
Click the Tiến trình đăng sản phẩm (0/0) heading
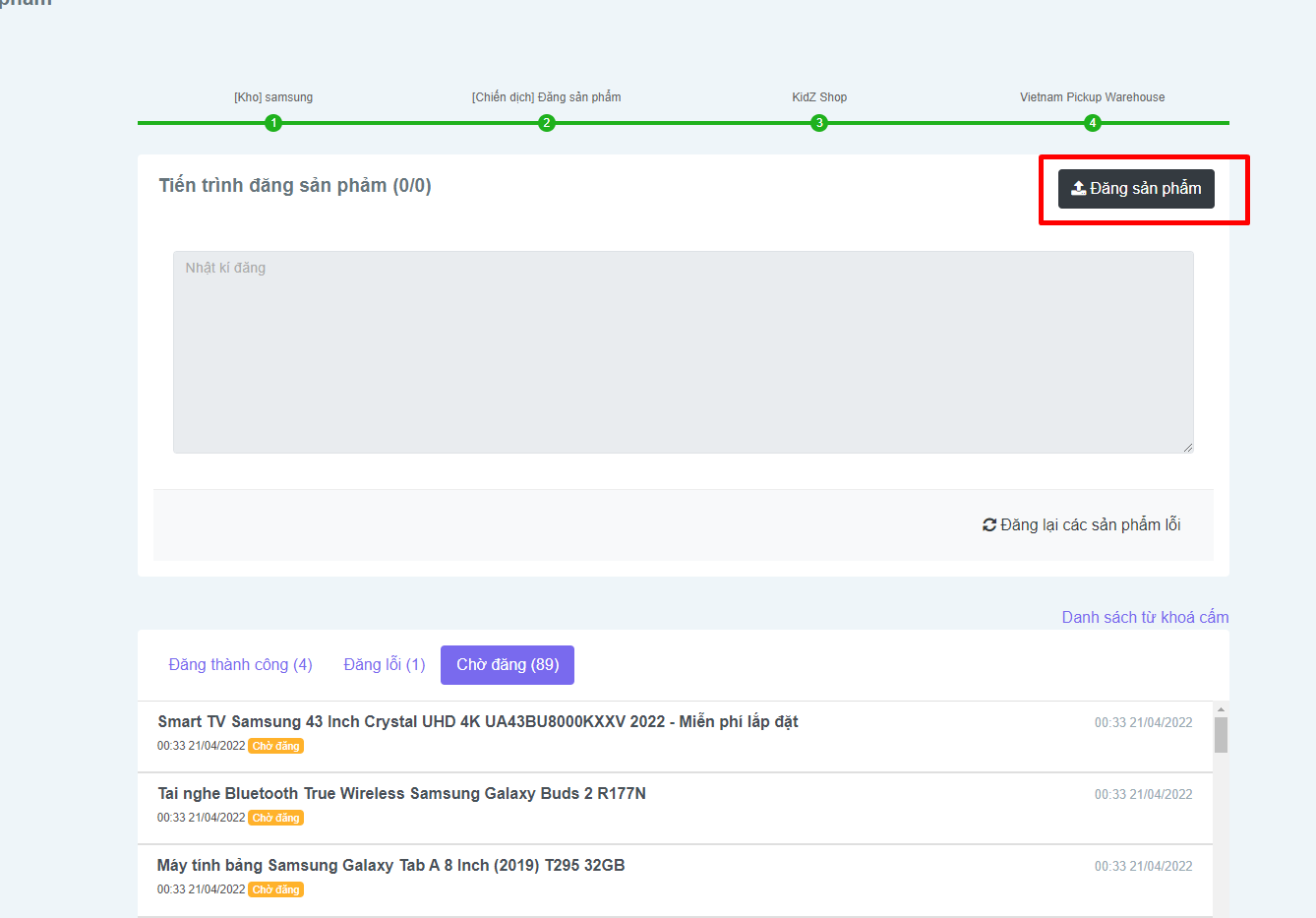[x=295, y=186]
